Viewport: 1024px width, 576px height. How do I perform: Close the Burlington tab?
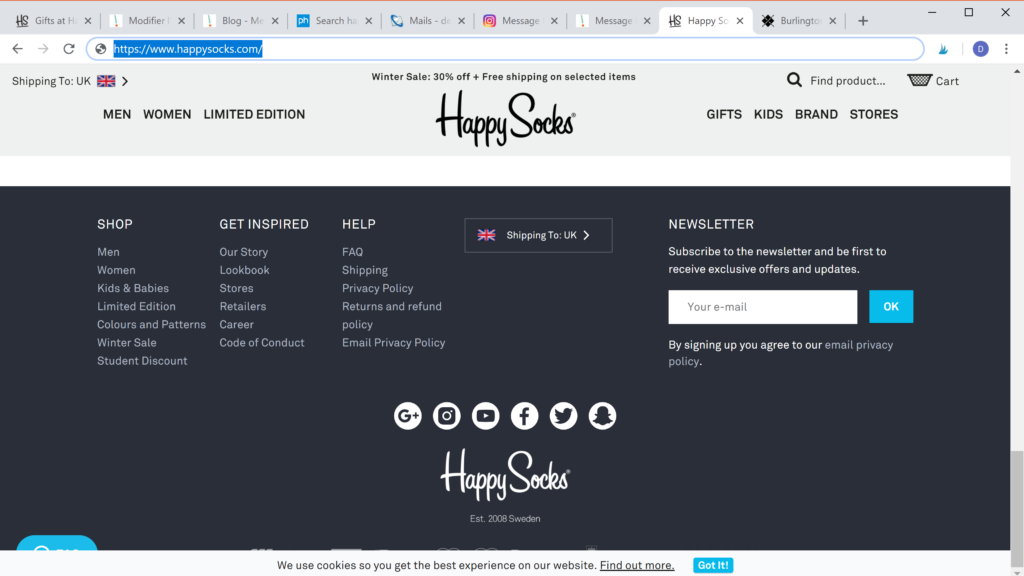[833, 21]
